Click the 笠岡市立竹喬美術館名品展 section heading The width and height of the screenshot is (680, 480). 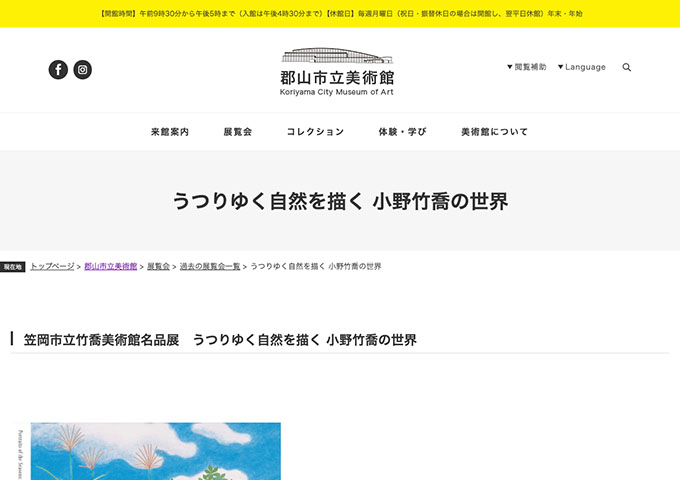pos(220,340)
